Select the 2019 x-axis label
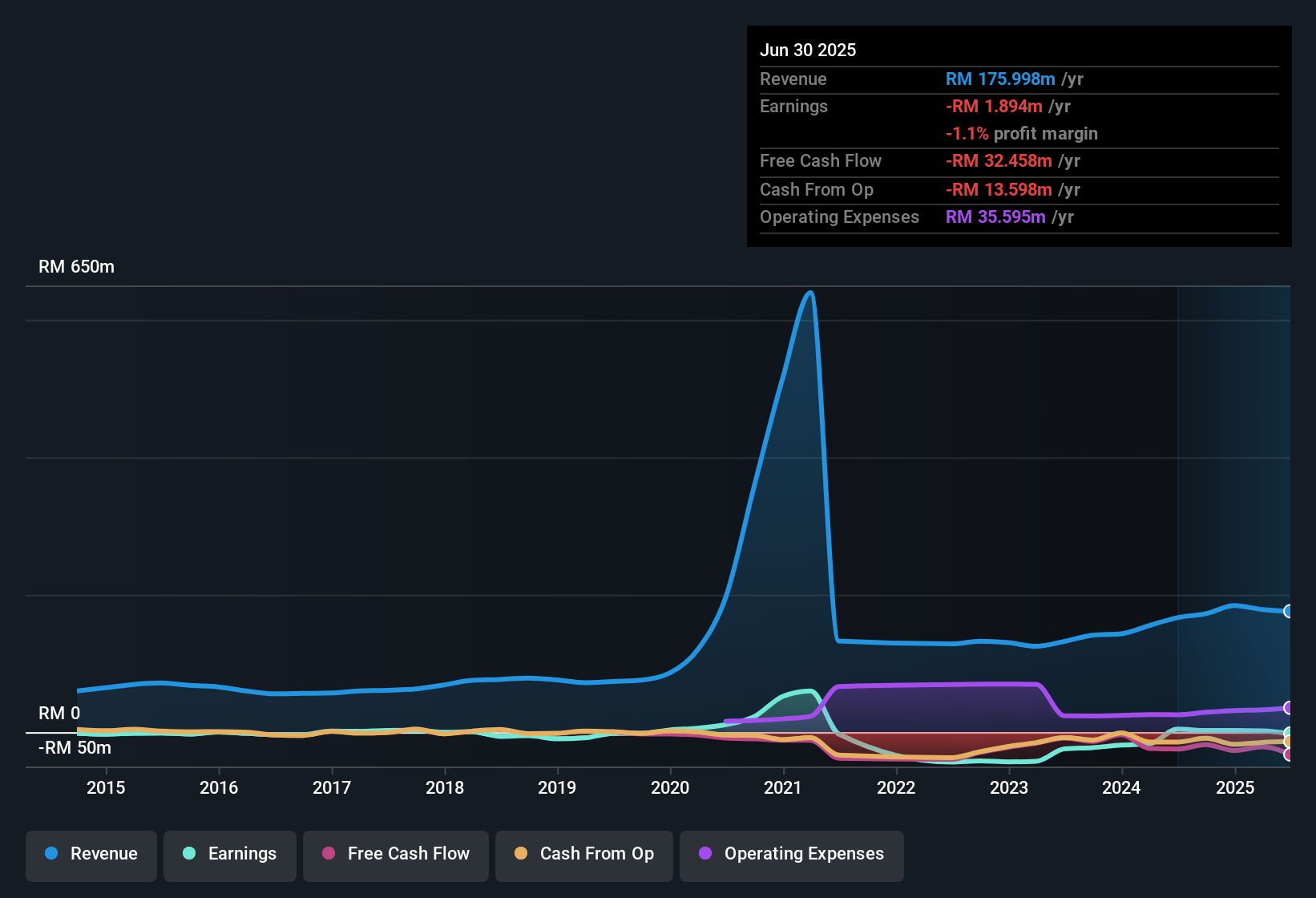Viewport: 1316px width, 898px height. (x=557, y=787)
